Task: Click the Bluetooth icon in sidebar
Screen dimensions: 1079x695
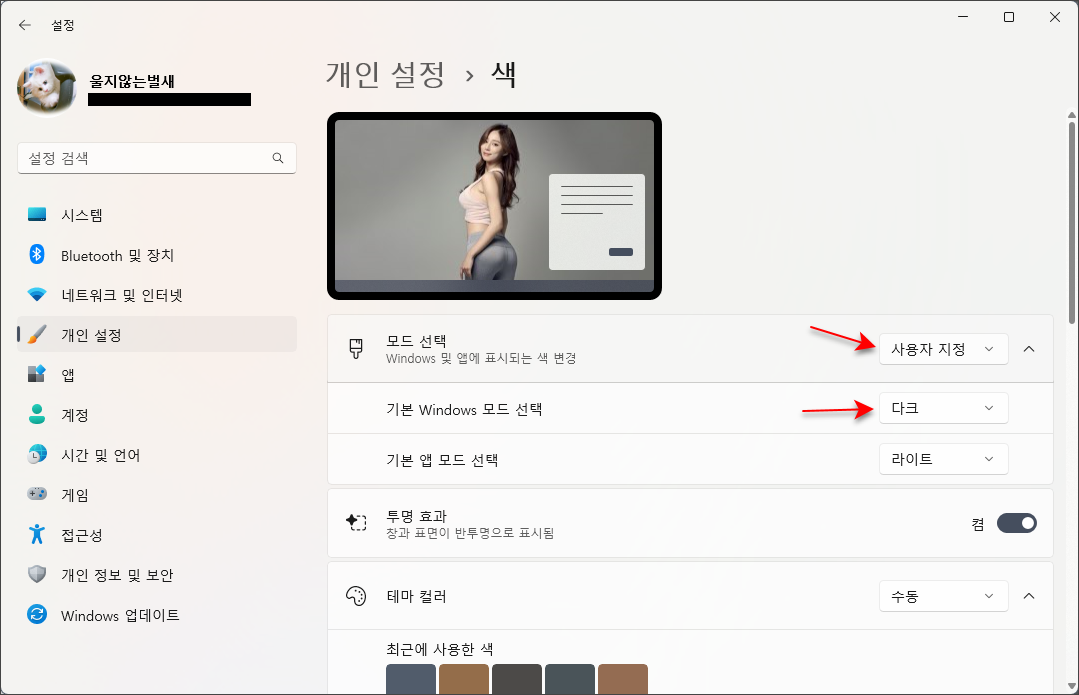Action: [x=37, y=255]
